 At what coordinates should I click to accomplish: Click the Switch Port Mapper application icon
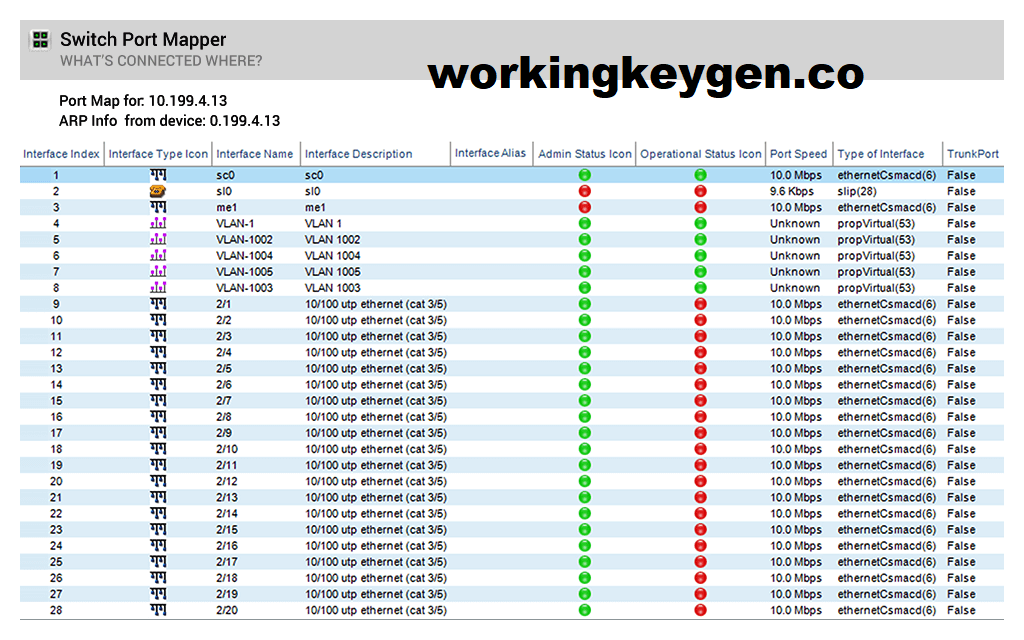pos(40,40)
